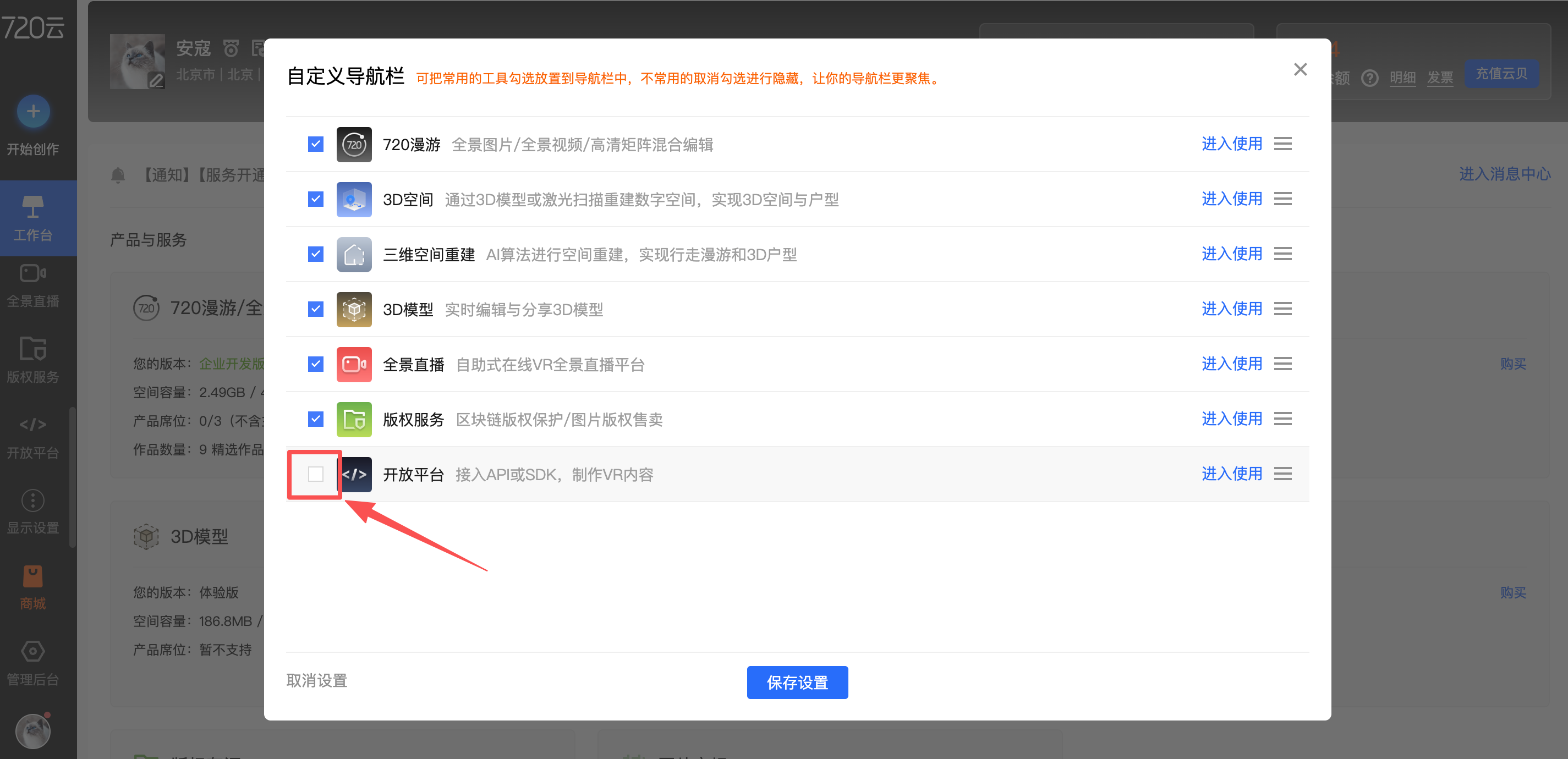Close the 自定义导航栏 dialog

pyautogui.click(x=1300, y=69)
